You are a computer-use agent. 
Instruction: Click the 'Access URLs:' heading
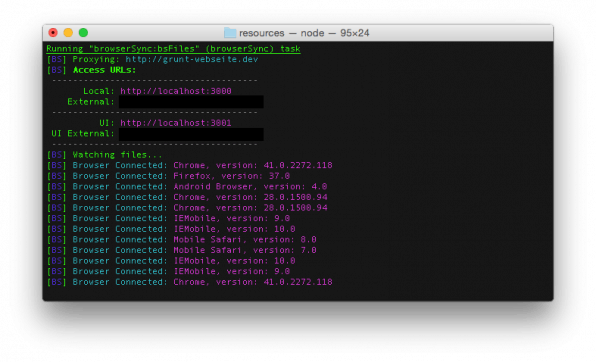[105, 70]
